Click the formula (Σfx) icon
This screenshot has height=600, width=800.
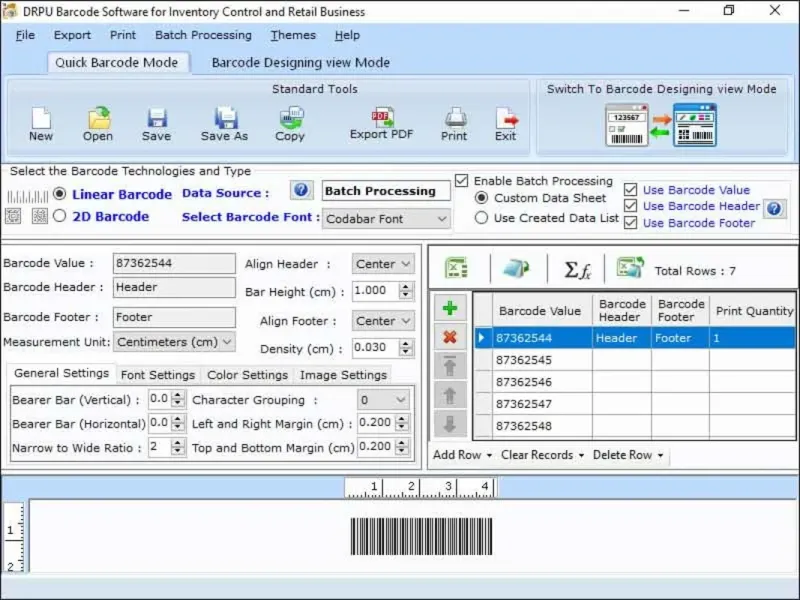point(577,269)
